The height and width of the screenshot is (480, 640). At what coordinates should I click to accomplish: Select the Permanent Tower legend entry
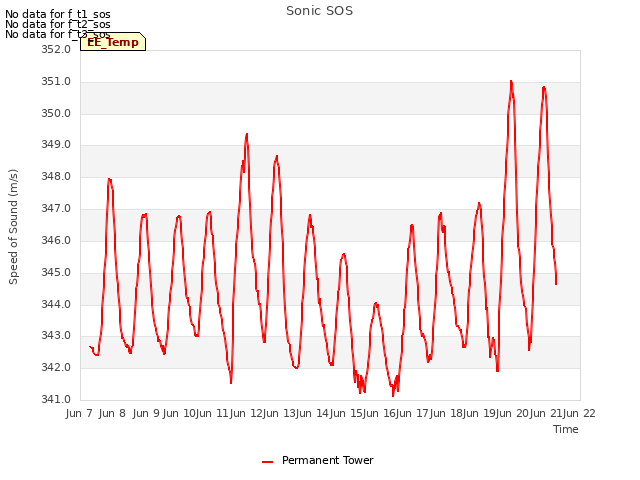318,460
